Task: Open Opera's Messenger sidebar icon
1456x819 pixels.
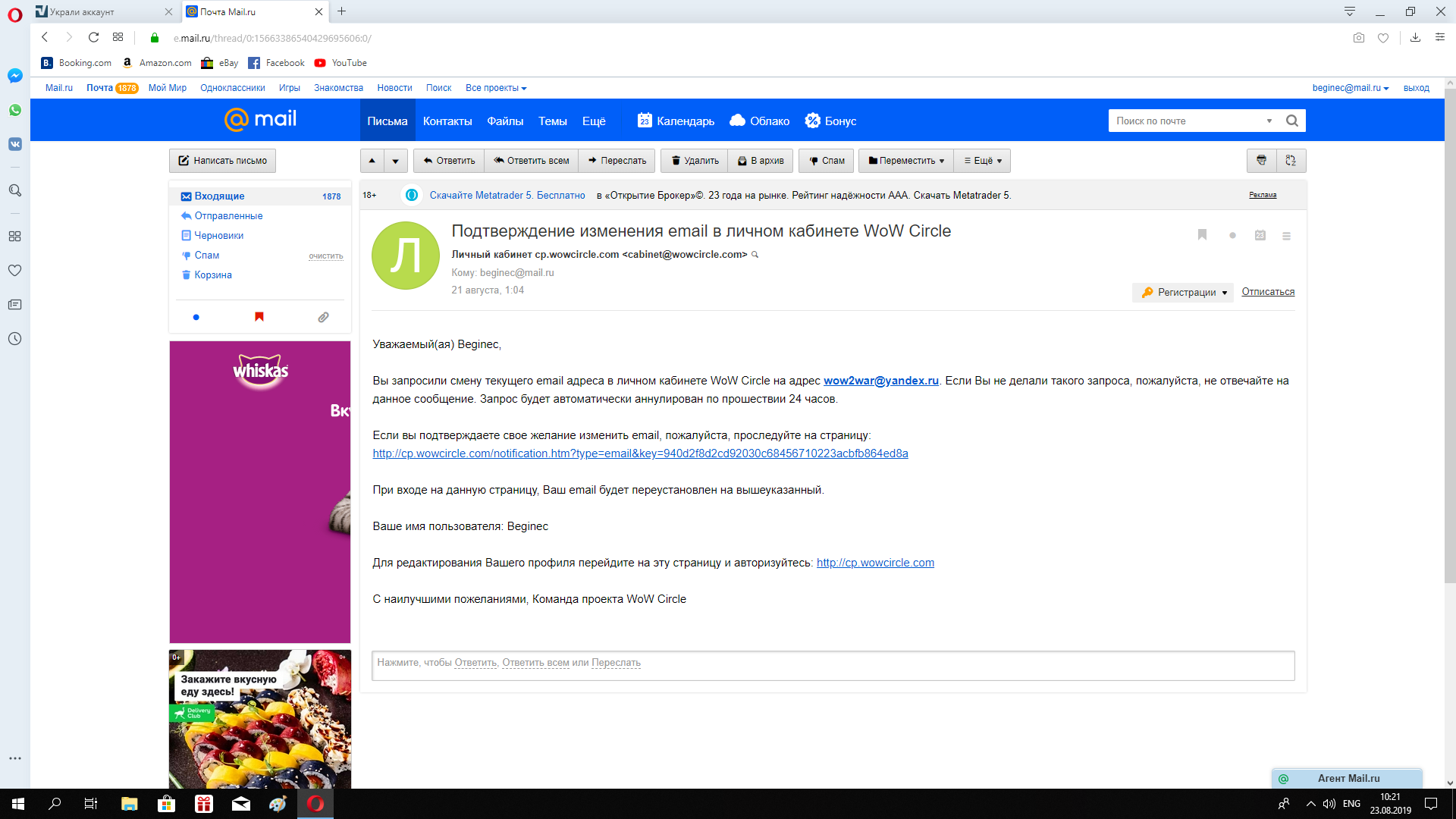Action: (x=14, y=76)
